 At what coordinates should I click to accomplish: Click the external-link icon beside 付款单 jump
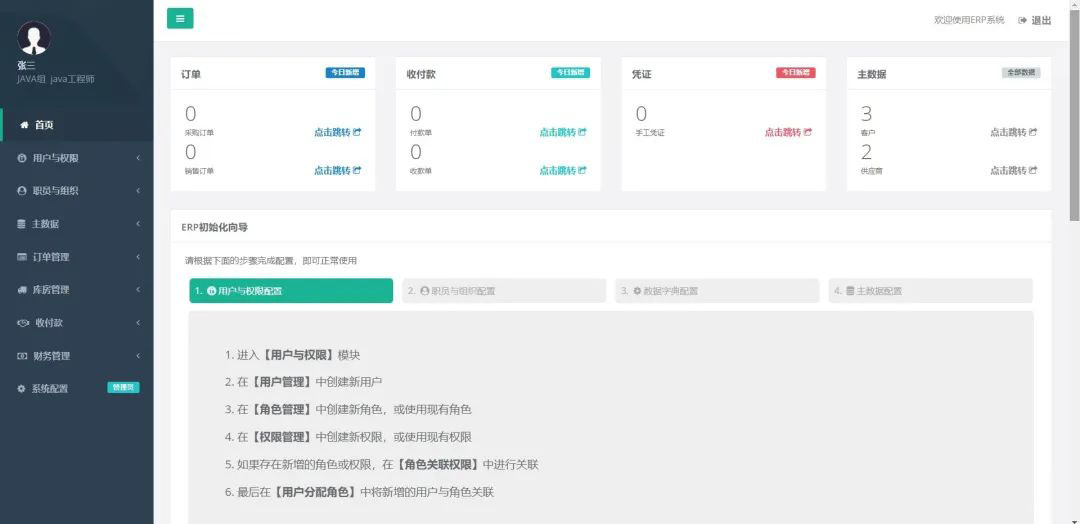(582, 132)
